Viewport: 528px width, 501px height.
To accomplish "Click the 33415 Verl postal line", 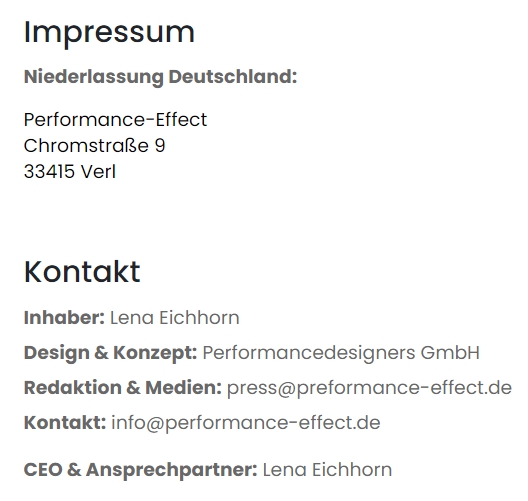I will 70,172.
